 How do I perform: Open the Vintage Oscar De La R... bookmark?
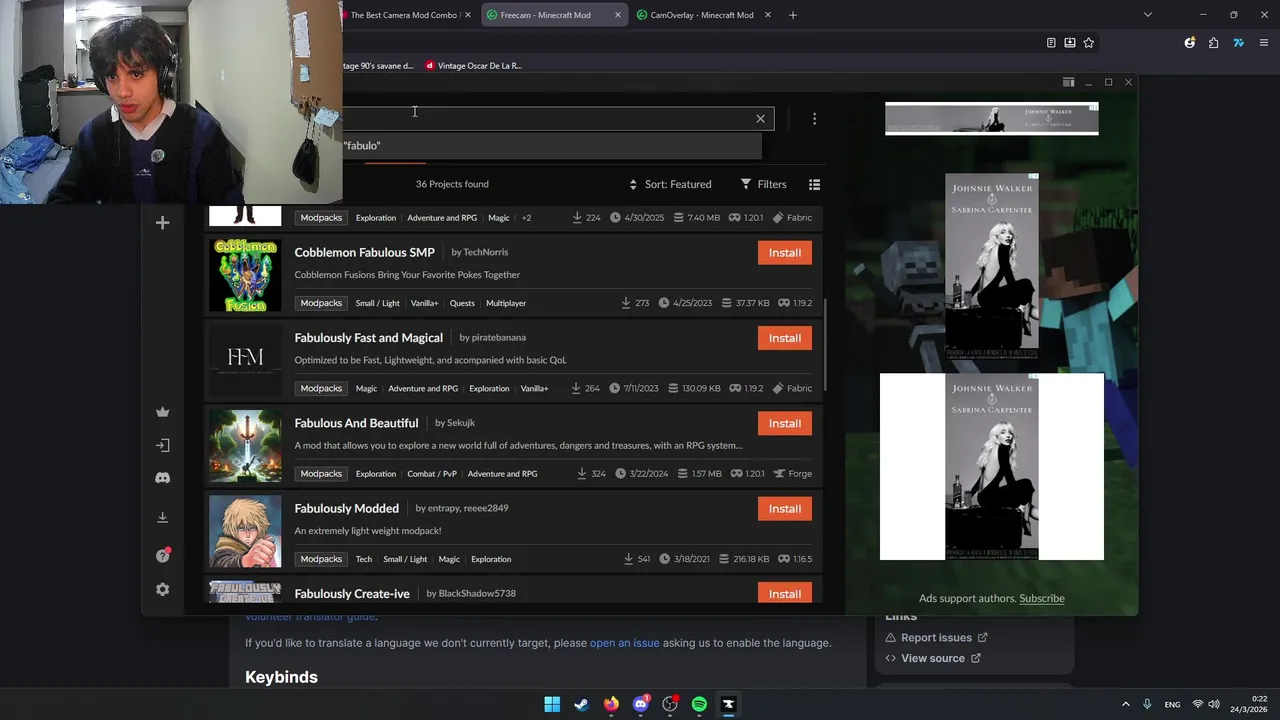474,66
